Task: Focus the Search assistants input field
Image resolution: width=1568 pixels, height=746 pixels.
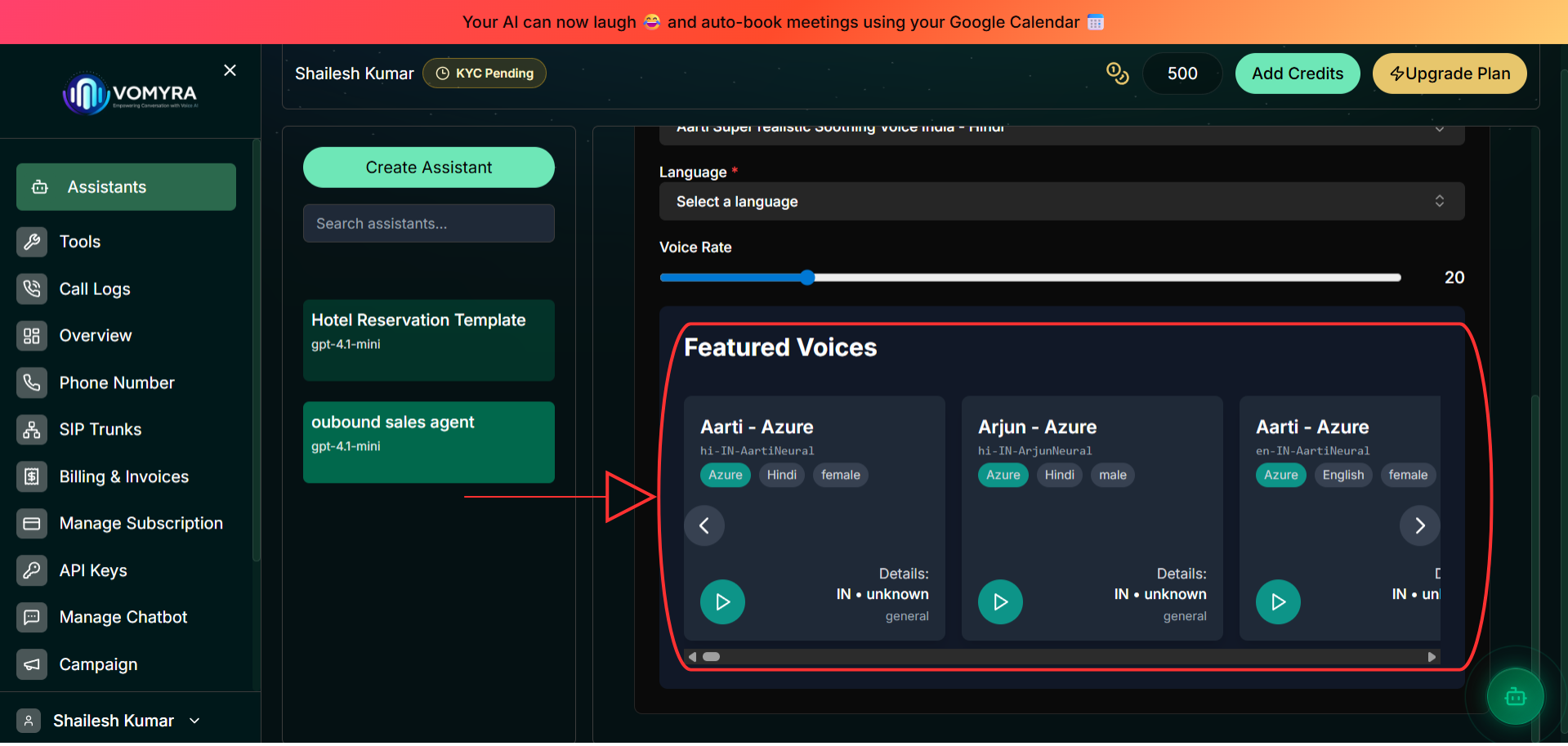Action: coord(429,224)
